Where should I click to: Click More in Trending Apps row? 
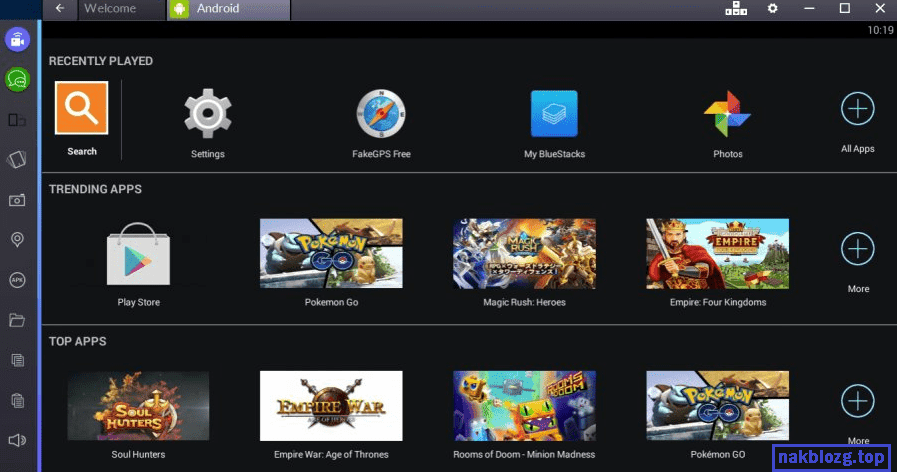[858, 249]
